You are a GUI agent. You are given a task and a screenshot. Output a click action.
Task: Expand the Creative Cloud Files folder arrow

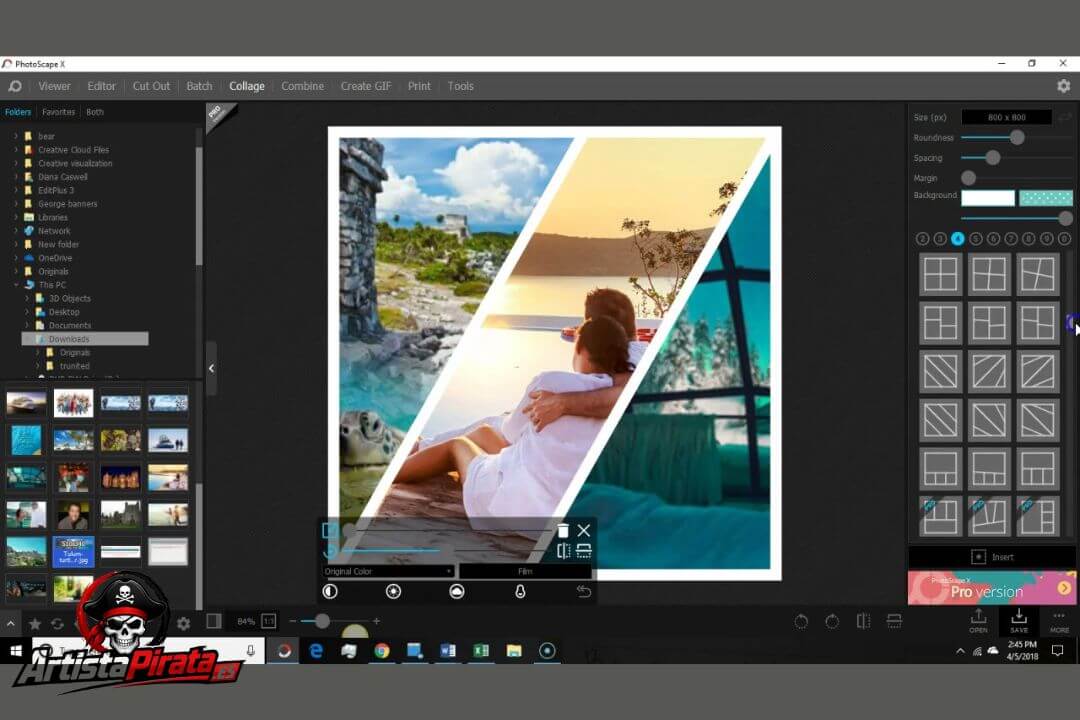coord(16,150)
